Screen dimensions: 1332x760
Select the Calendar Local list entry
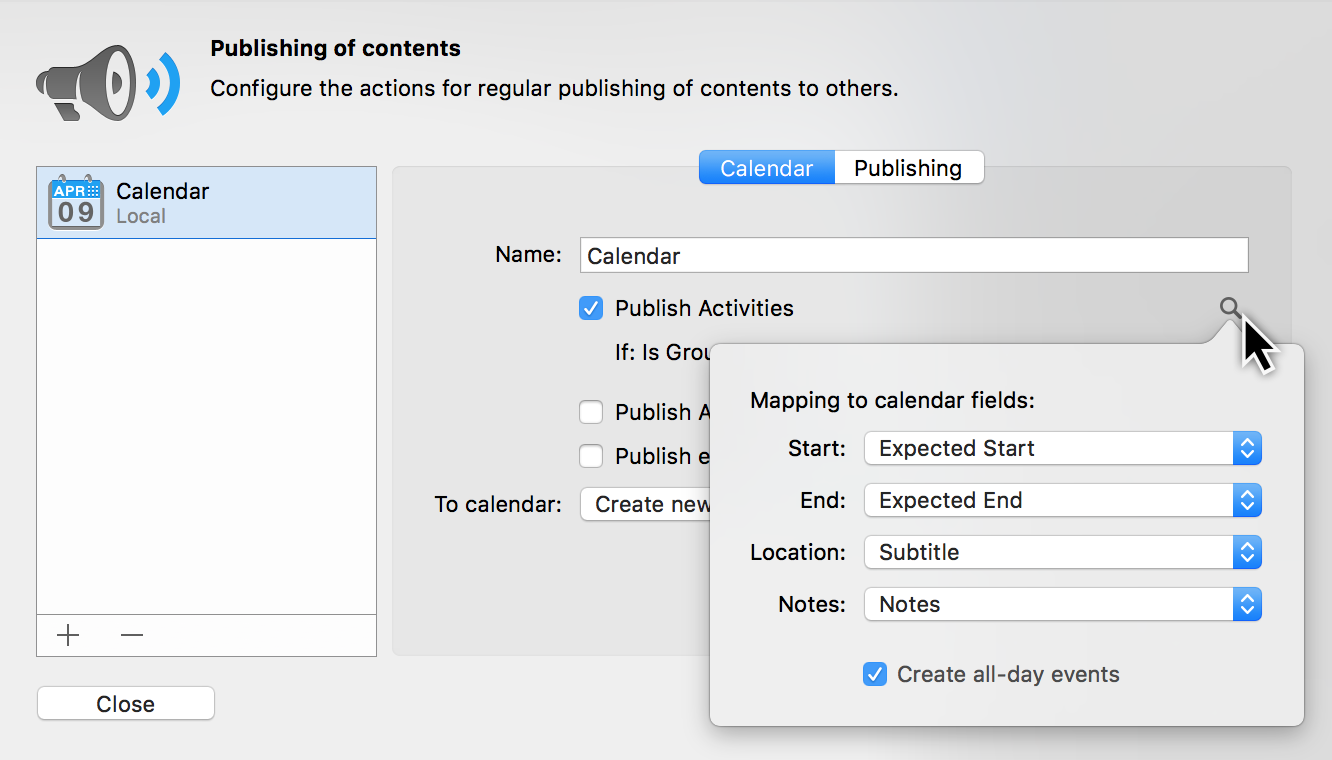[x=206, y=202]
